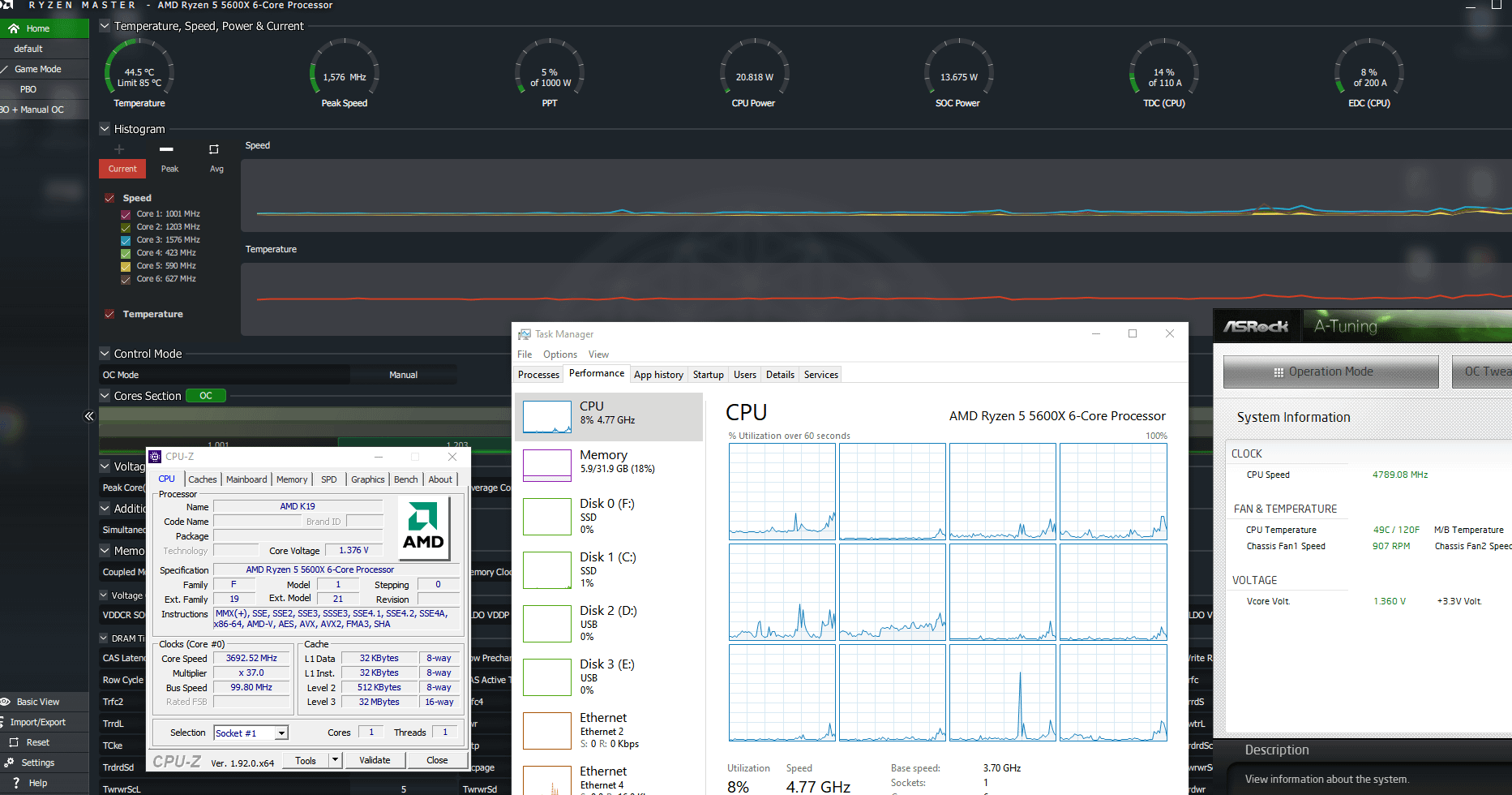Collapse the Control Mode section

tap(105, 353)
